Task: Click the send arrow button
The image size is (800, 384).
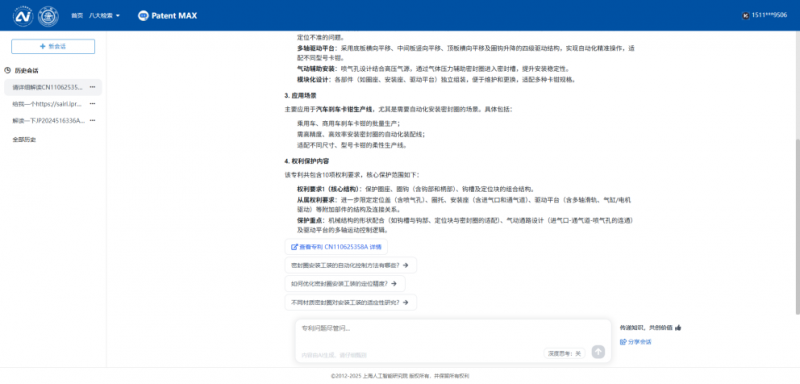Action: 598,351
